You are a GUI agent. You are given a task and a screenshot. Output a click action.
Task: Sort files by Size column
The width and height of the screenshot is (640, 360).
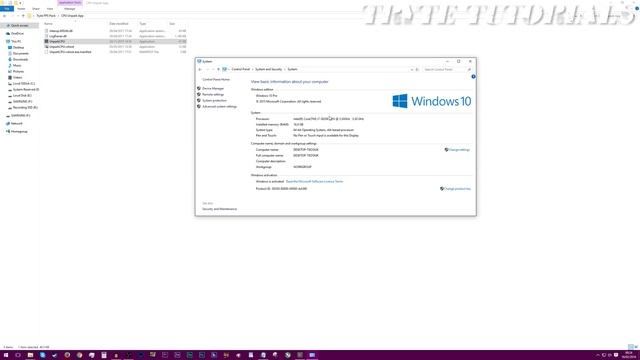[172, 24]
